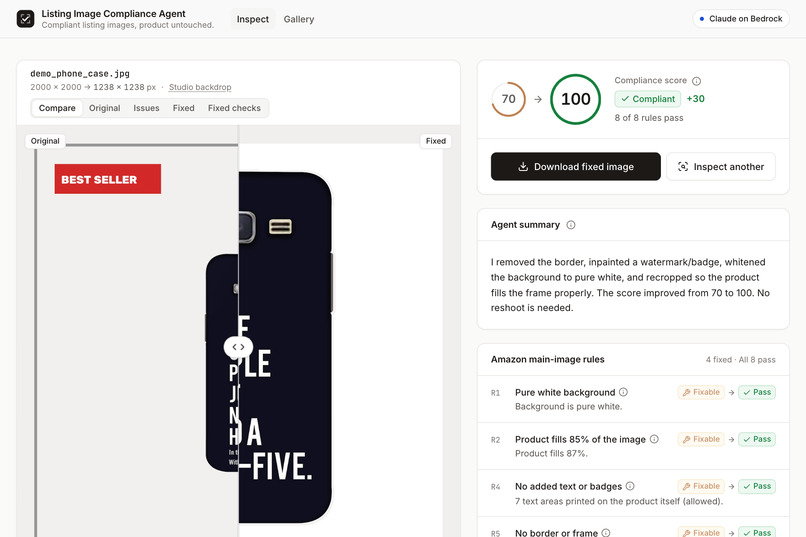Click the Pass badge in row R4

coord(757,486)
